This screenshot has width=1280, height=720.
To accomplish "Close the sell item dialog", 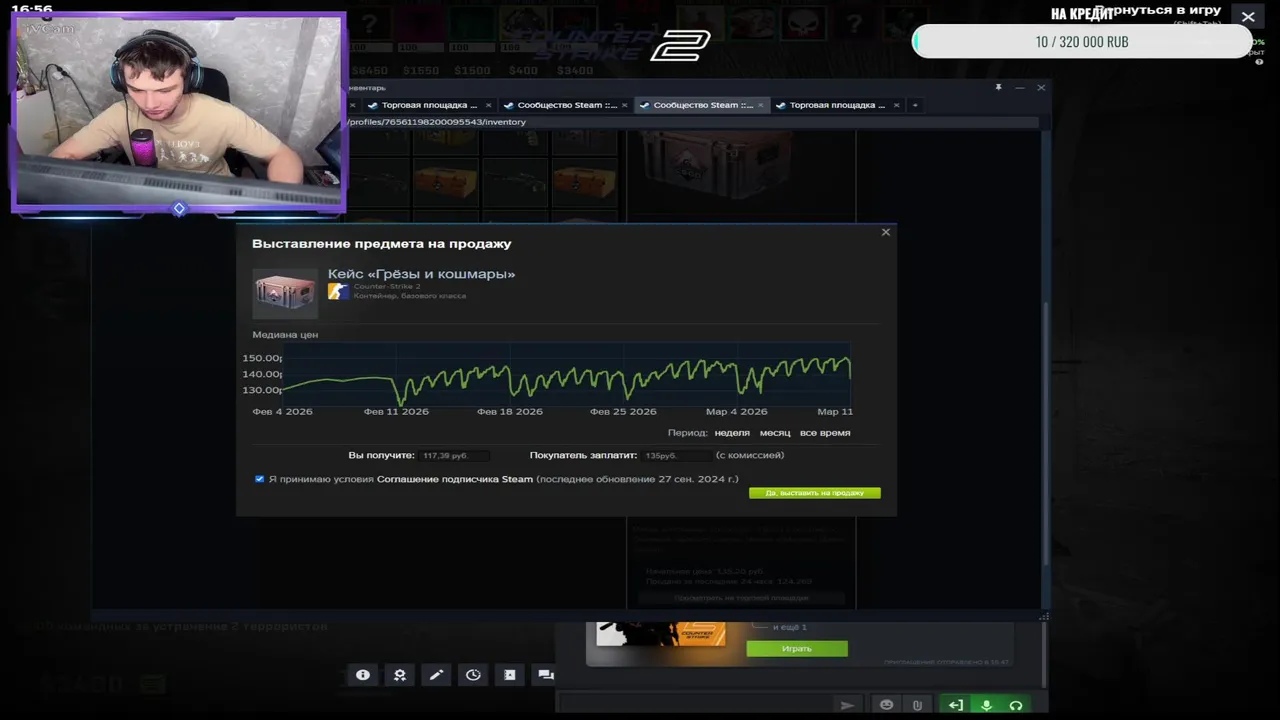I will tap(885, 232).
